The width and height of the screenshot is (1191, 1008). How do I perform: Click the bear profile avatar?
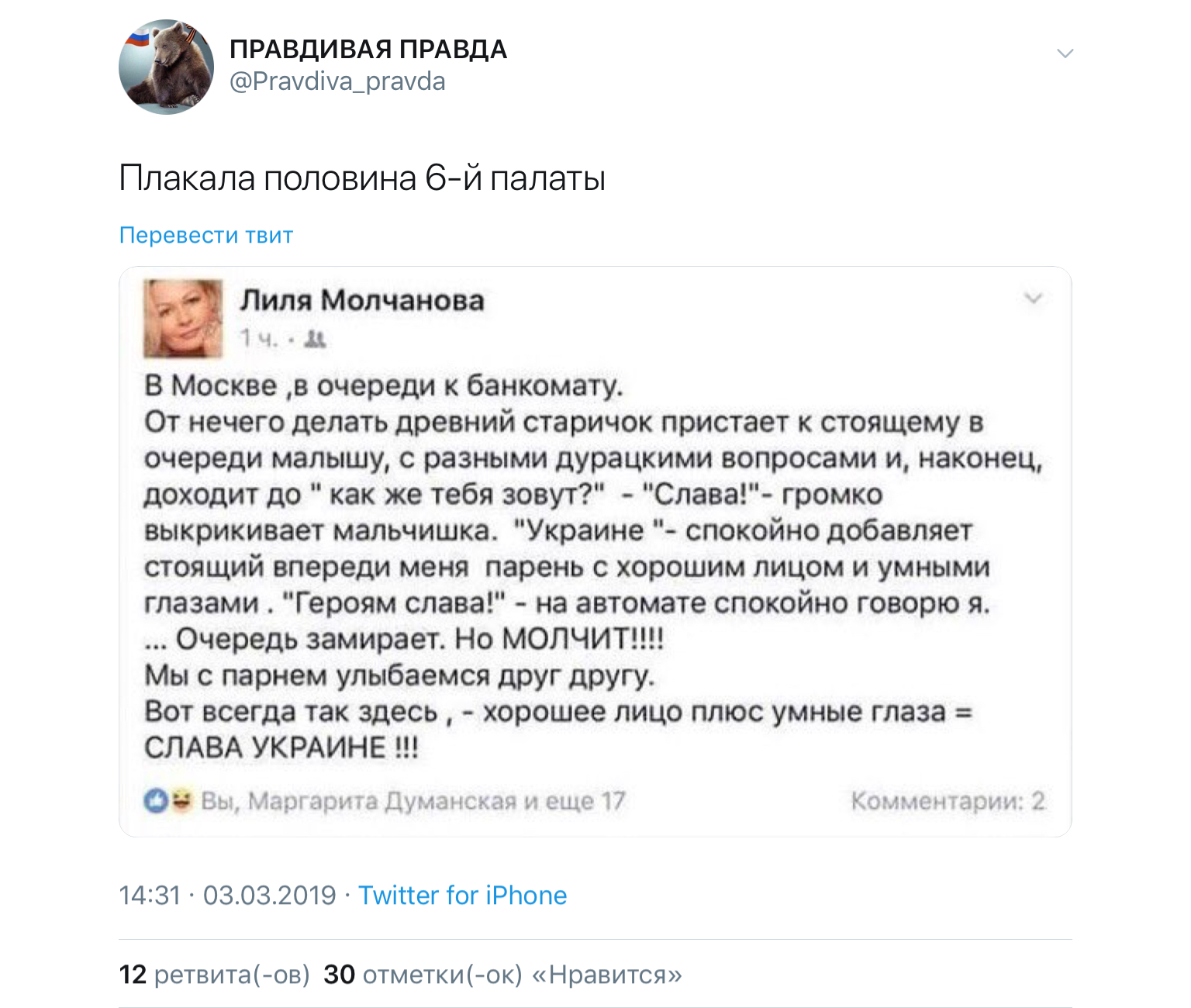coord(166,67)
